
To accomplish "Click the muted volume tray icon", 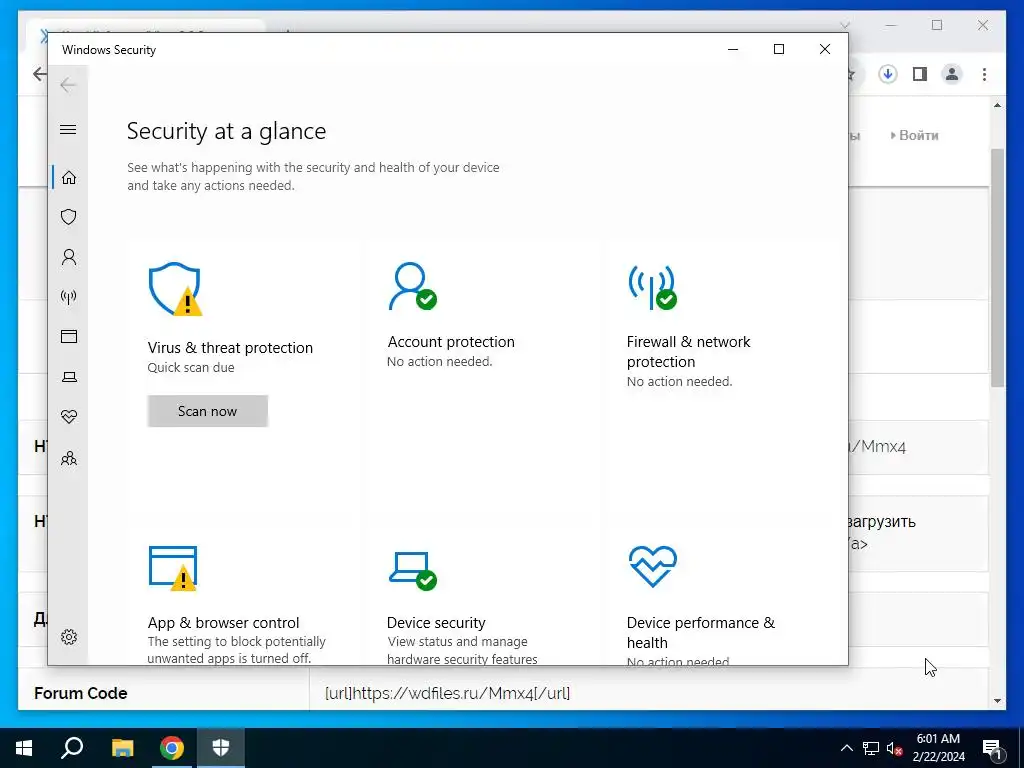I will pos(894,749).
